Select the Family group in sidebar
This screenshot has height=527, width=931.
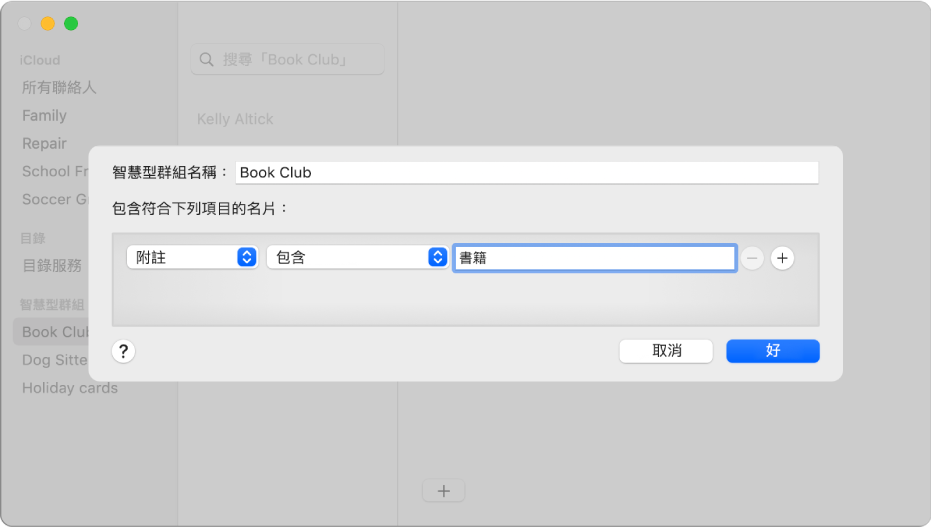(45, 115)
